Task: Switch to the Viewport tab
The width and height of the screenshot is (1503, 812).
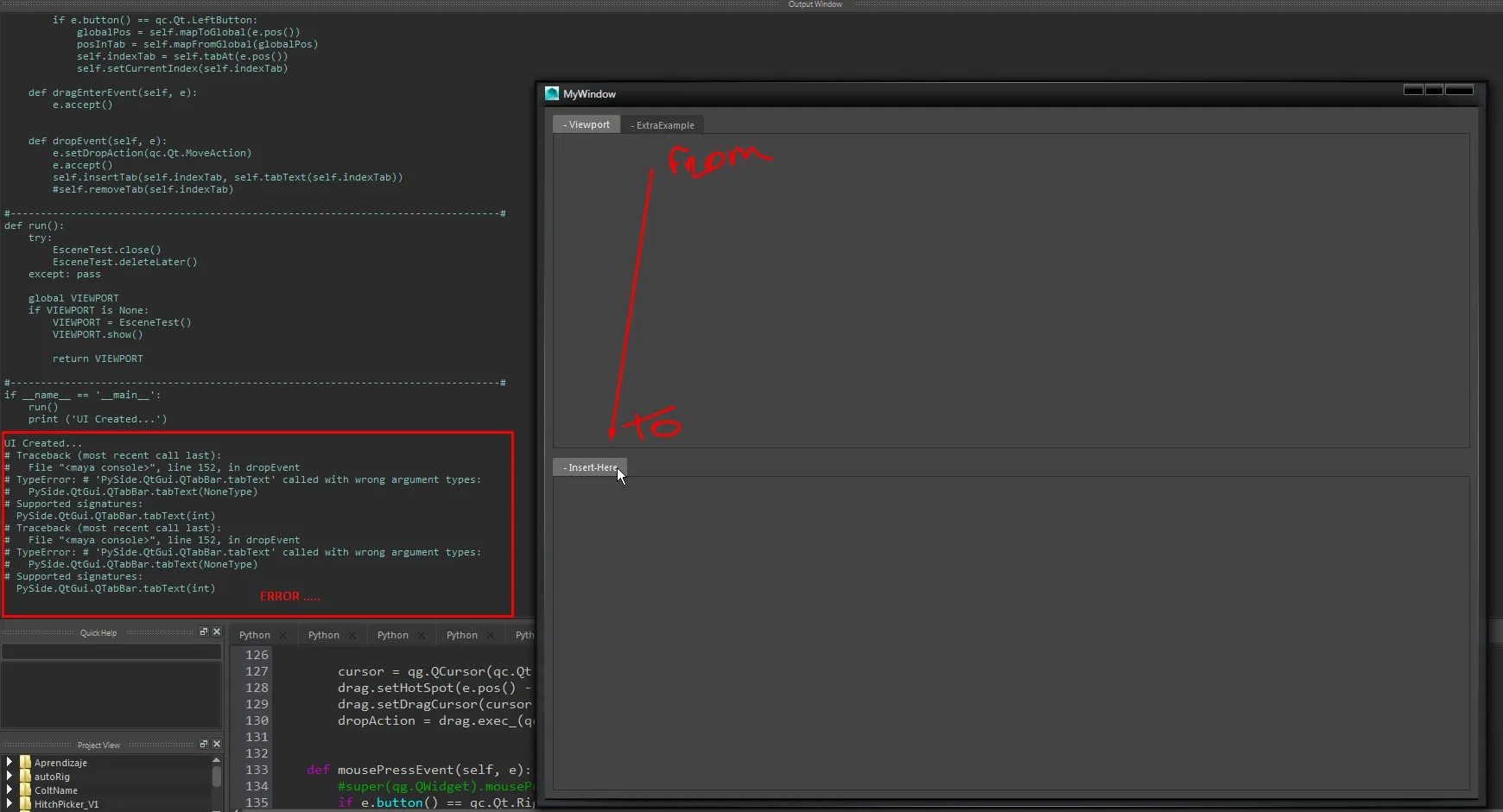Action: pyautogui.click(x=587, y=124)
